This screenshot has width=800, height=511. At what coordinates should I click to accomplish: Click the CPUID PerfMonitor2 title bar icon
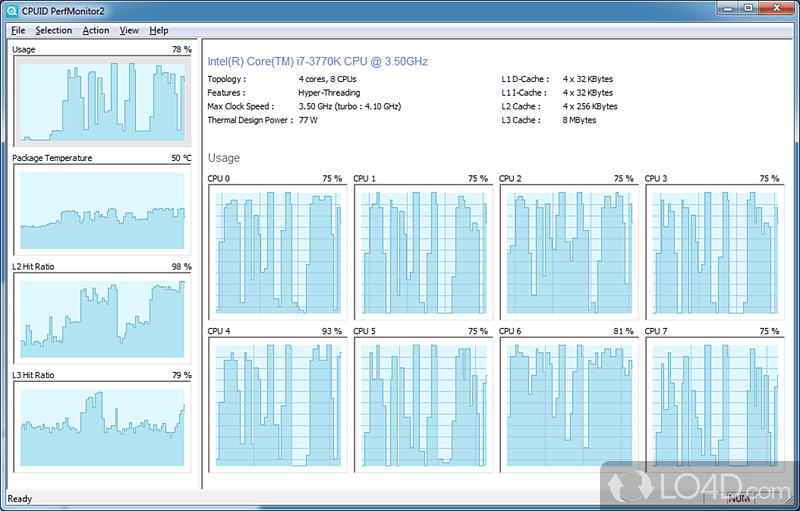pyautogui.click(x=12, y=11)
